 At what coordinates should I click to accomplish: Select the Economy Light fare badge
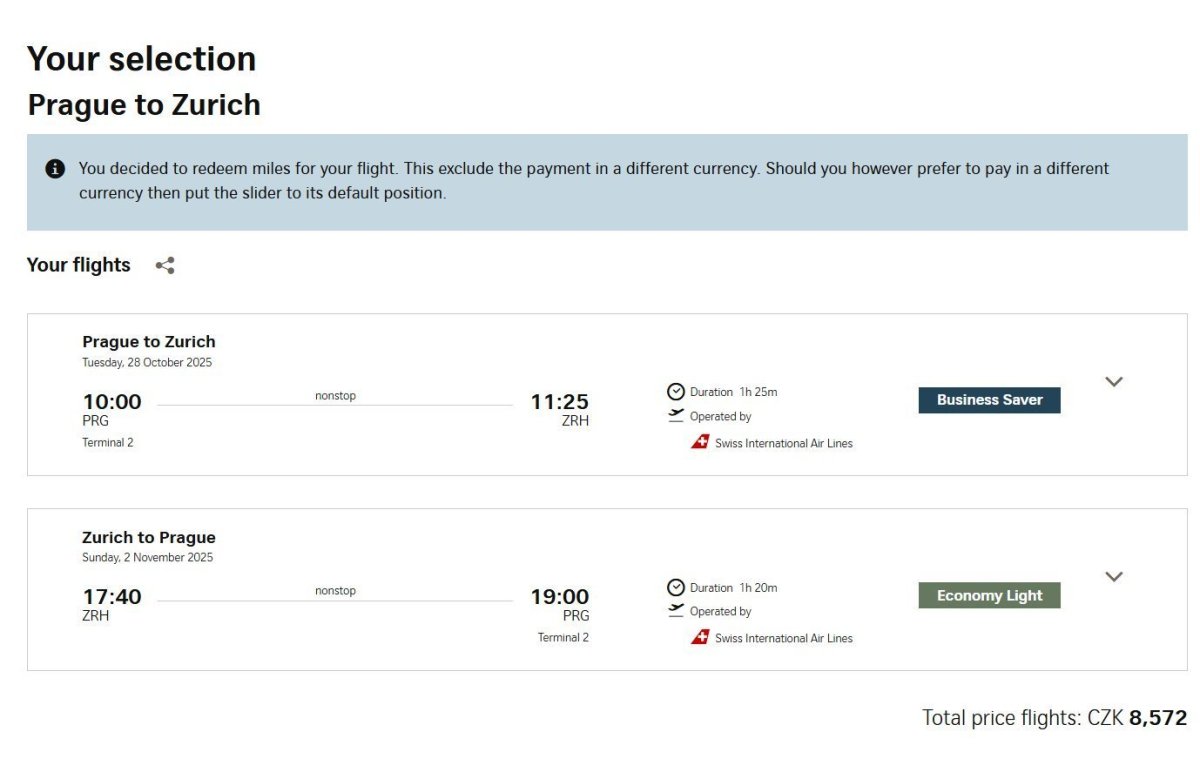[x=989, y=596]
